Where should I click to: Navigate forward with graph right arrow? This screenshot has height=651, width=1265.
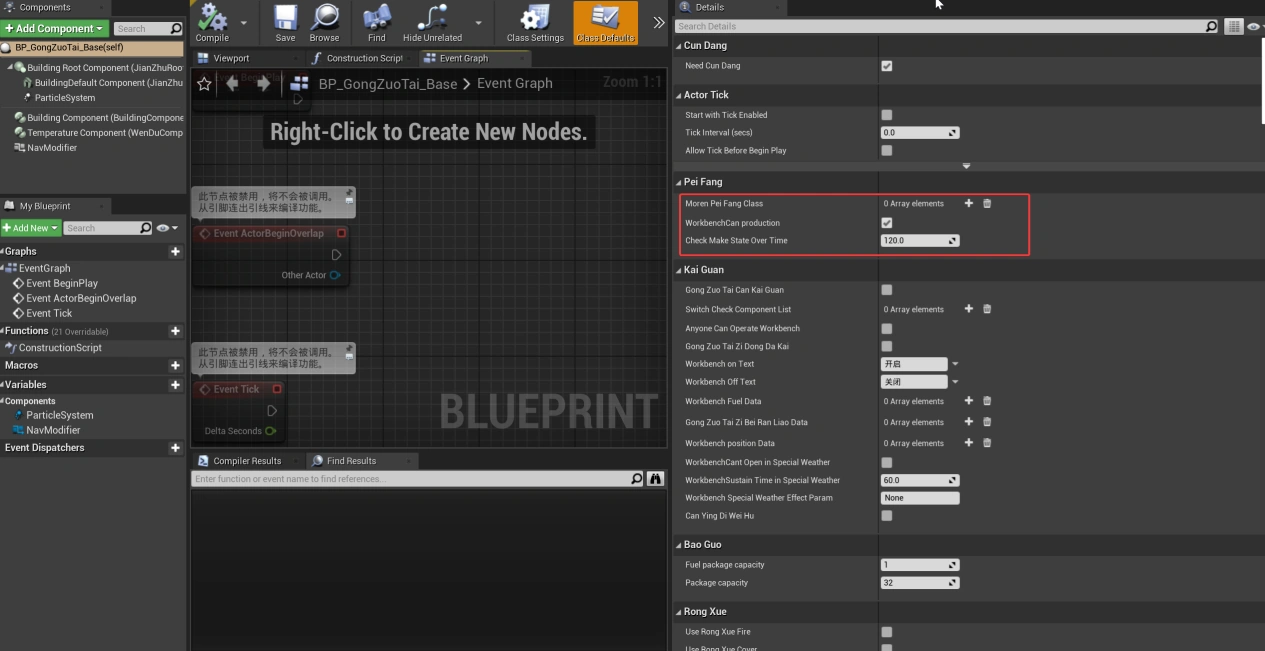tap(263, 84)
